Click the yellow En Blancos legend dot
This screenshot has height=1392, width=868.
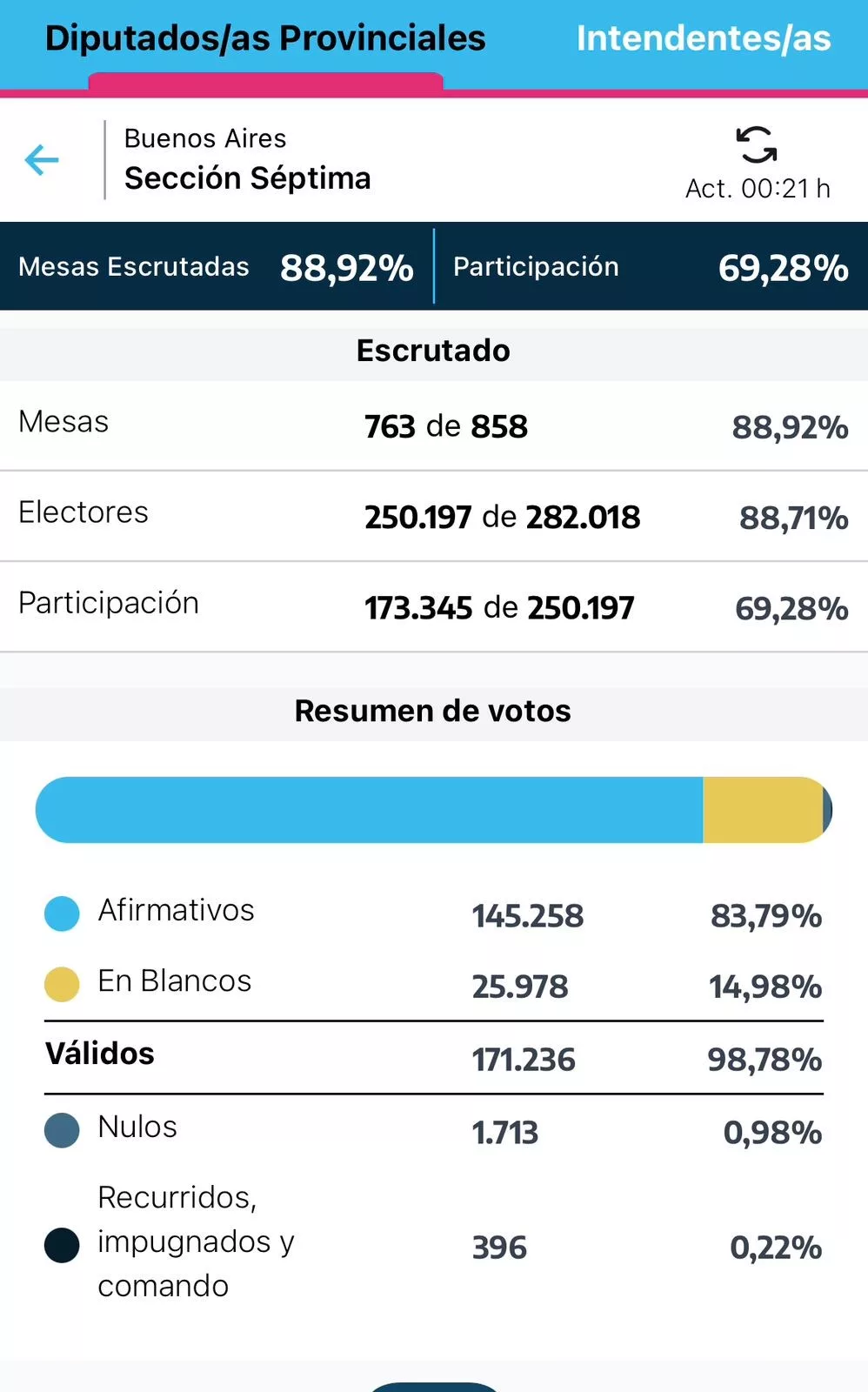click(62, 984)
